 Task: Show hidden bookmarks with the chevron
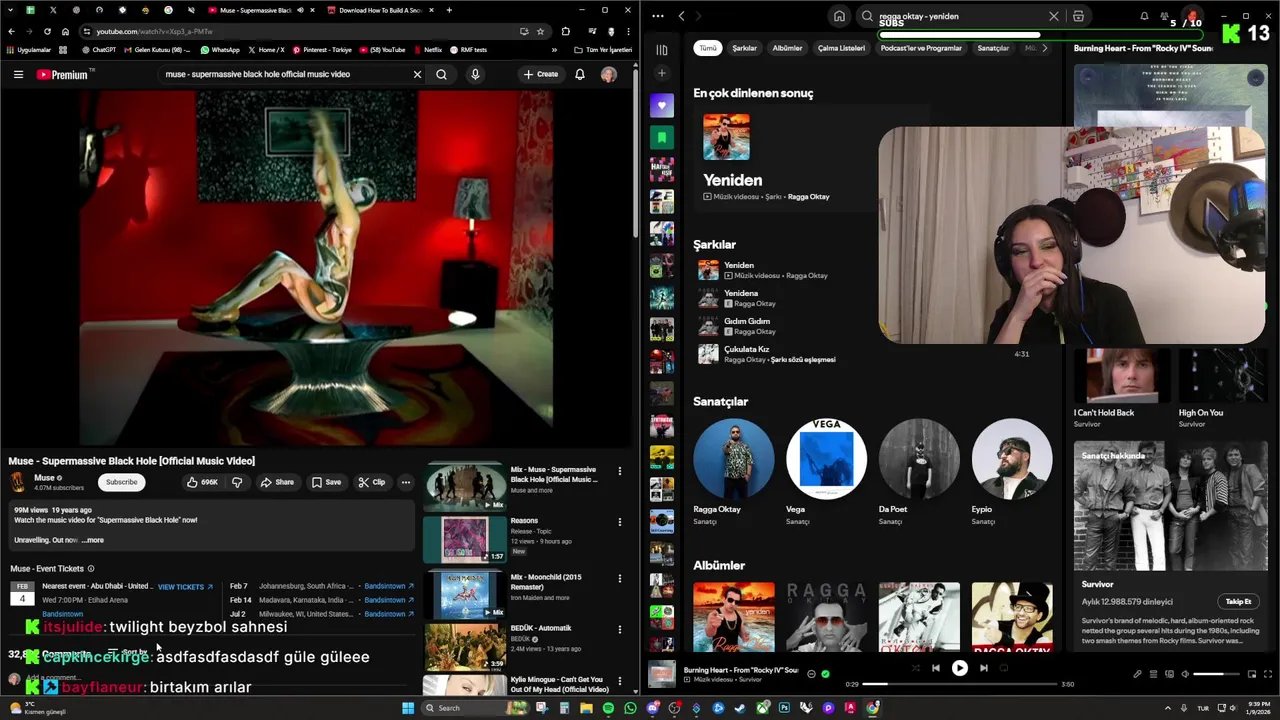554,50
